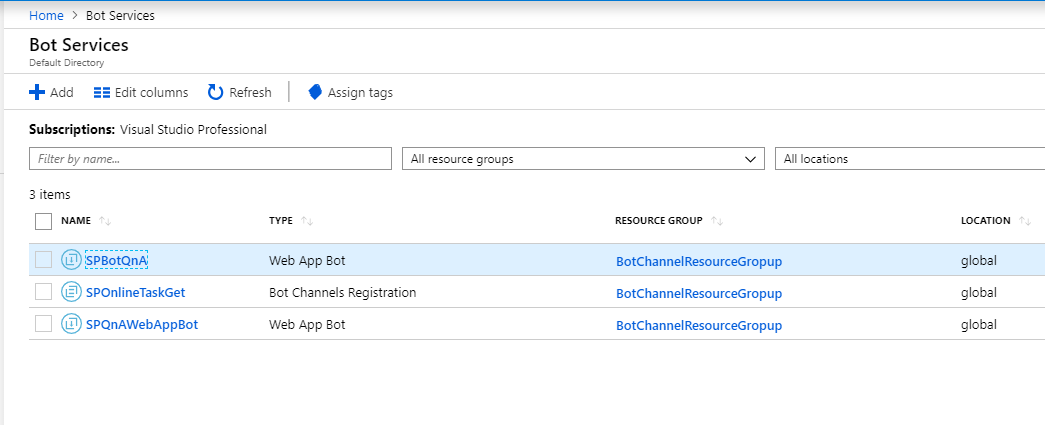The width and height of the screenshot is (1045, 425).
Task: Click 'Web App Bot' in SPQnAWebAppBot row
Action: click(307, 324)
